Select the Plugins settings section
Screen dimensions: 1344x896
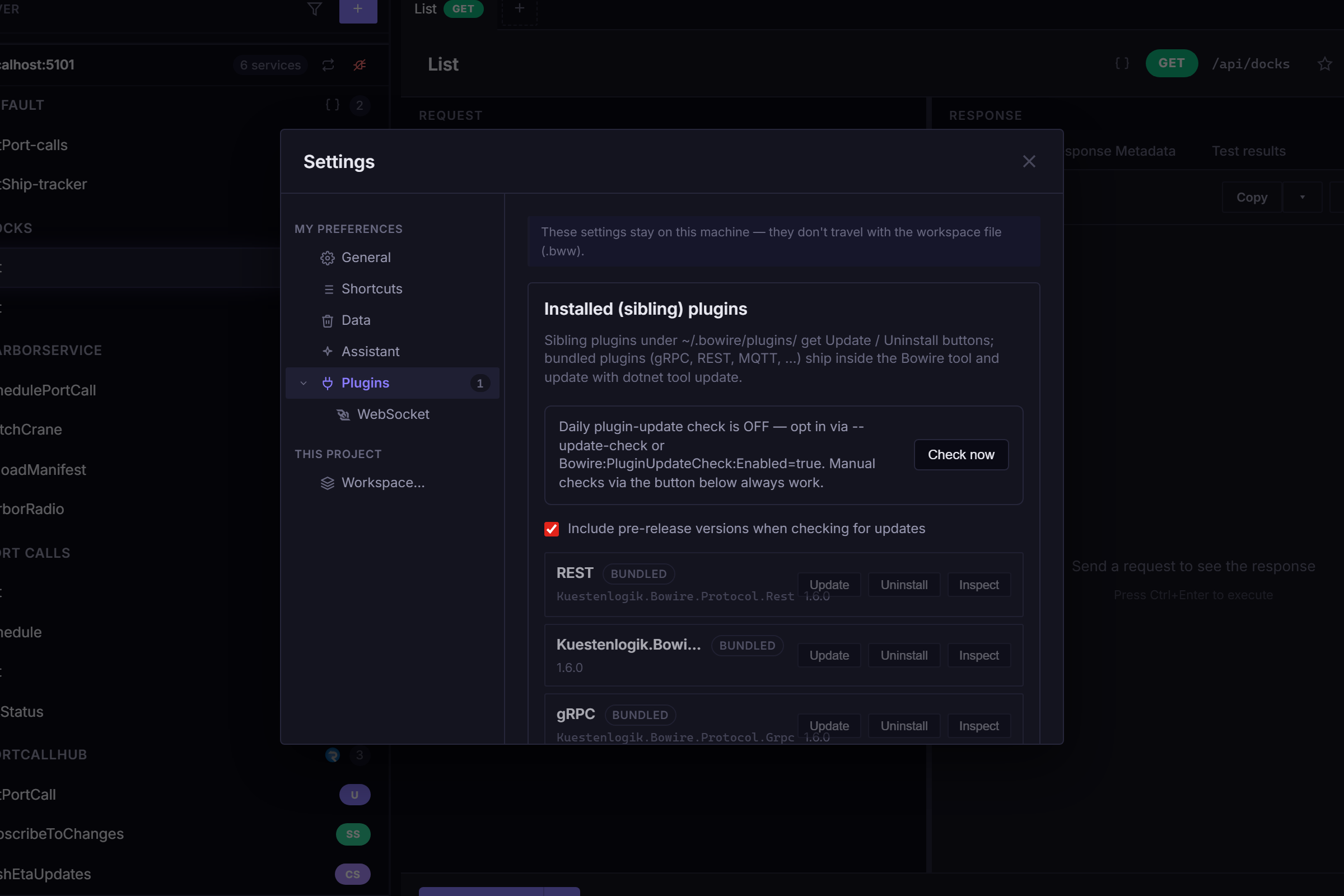pos(392,383)
